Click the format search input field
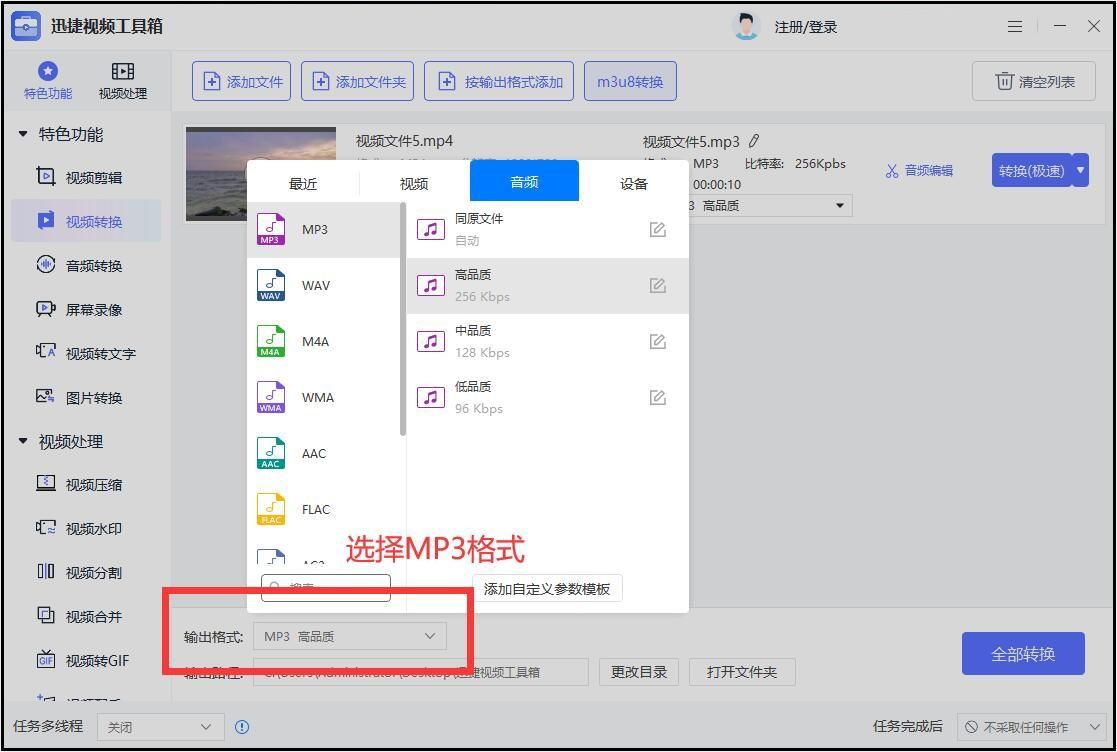Image resolution: width=1117 pixels, height=752 pixels. (325, 587)
